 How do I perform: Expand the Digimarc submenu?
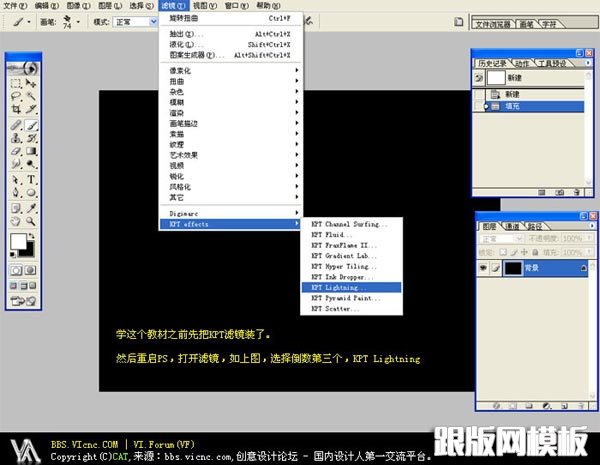click(x=231, y=214)
